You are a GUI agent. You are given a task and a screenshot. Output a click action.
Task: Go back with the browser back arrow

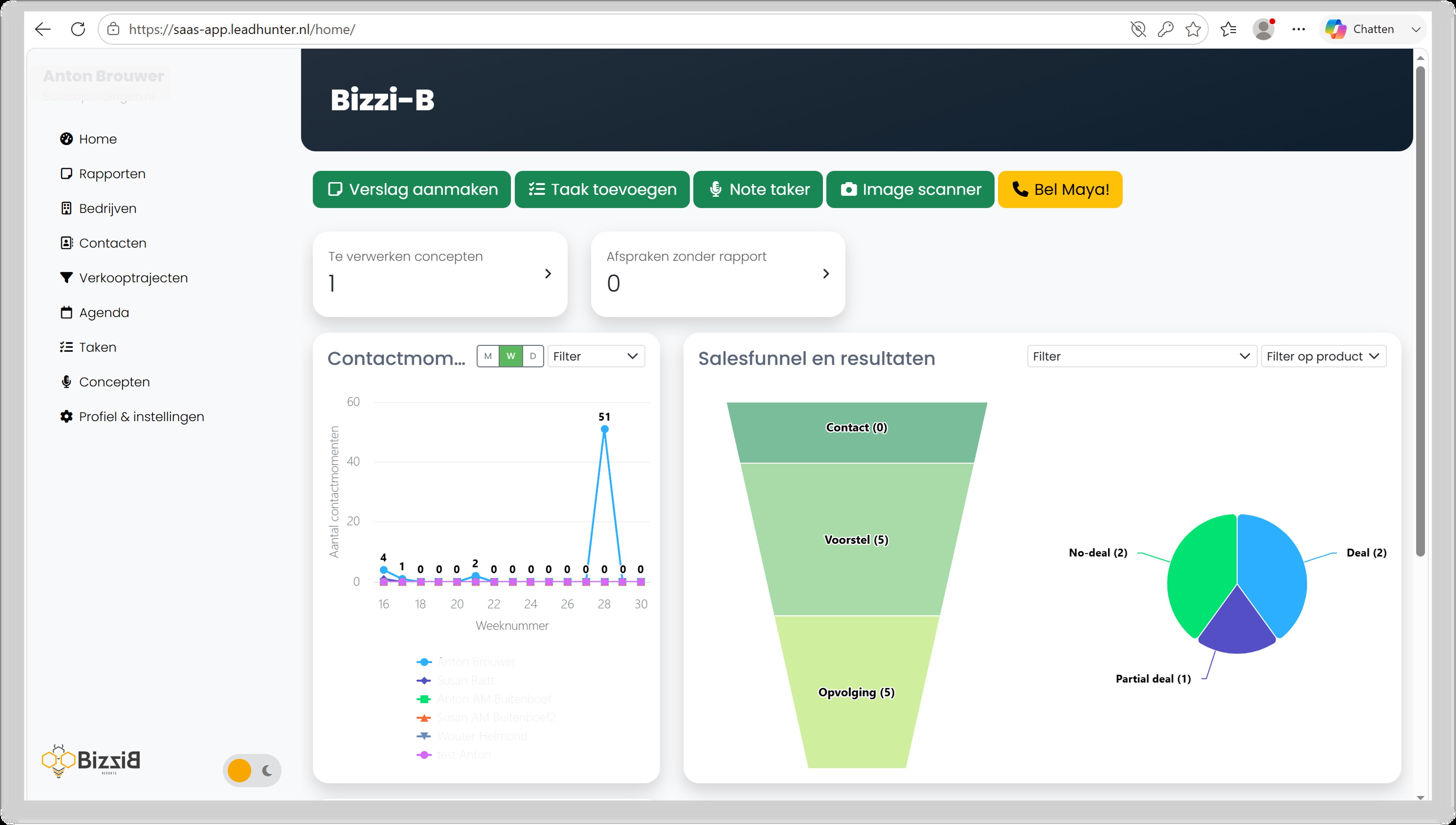[43, 30]
